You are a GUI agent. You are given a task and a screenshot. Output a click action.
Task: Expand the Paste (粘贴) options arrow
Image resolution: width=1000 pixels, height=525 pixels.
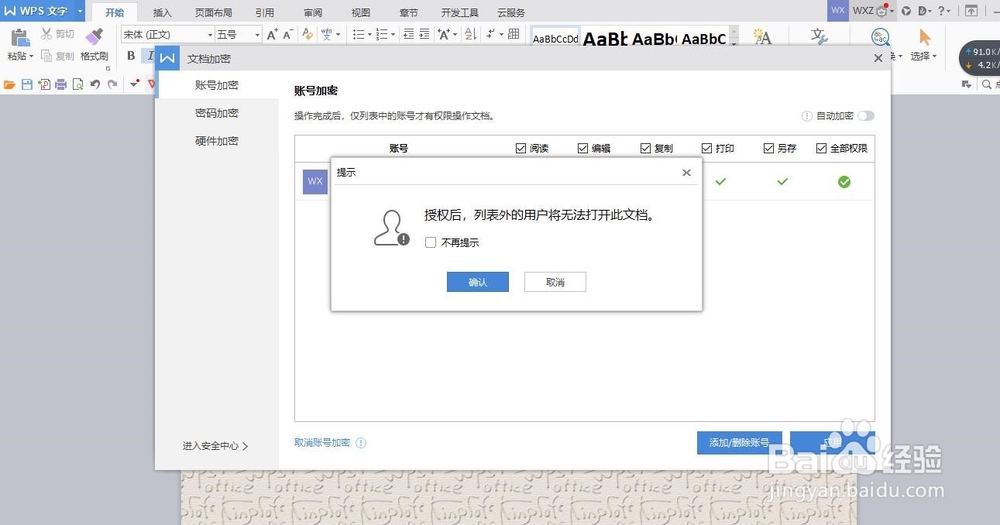point(30,56)
